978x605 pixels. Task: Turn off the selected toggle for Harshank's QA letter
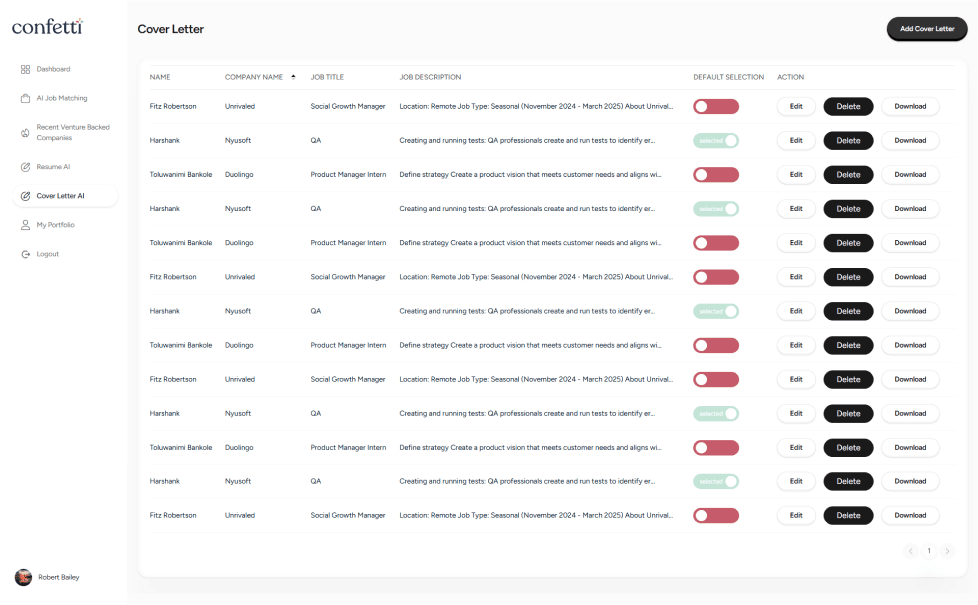pos(716,140)
